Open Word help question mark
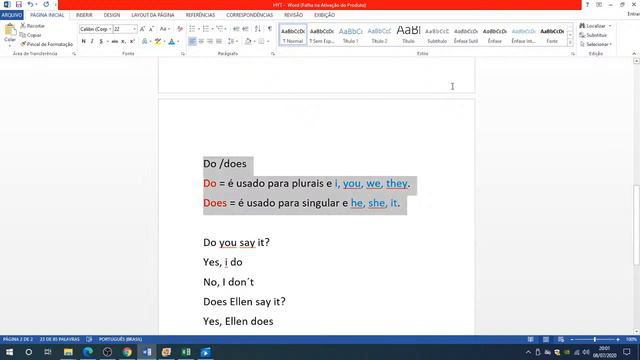Viewport: 640px width, 360px height. (x=587, y=4)
